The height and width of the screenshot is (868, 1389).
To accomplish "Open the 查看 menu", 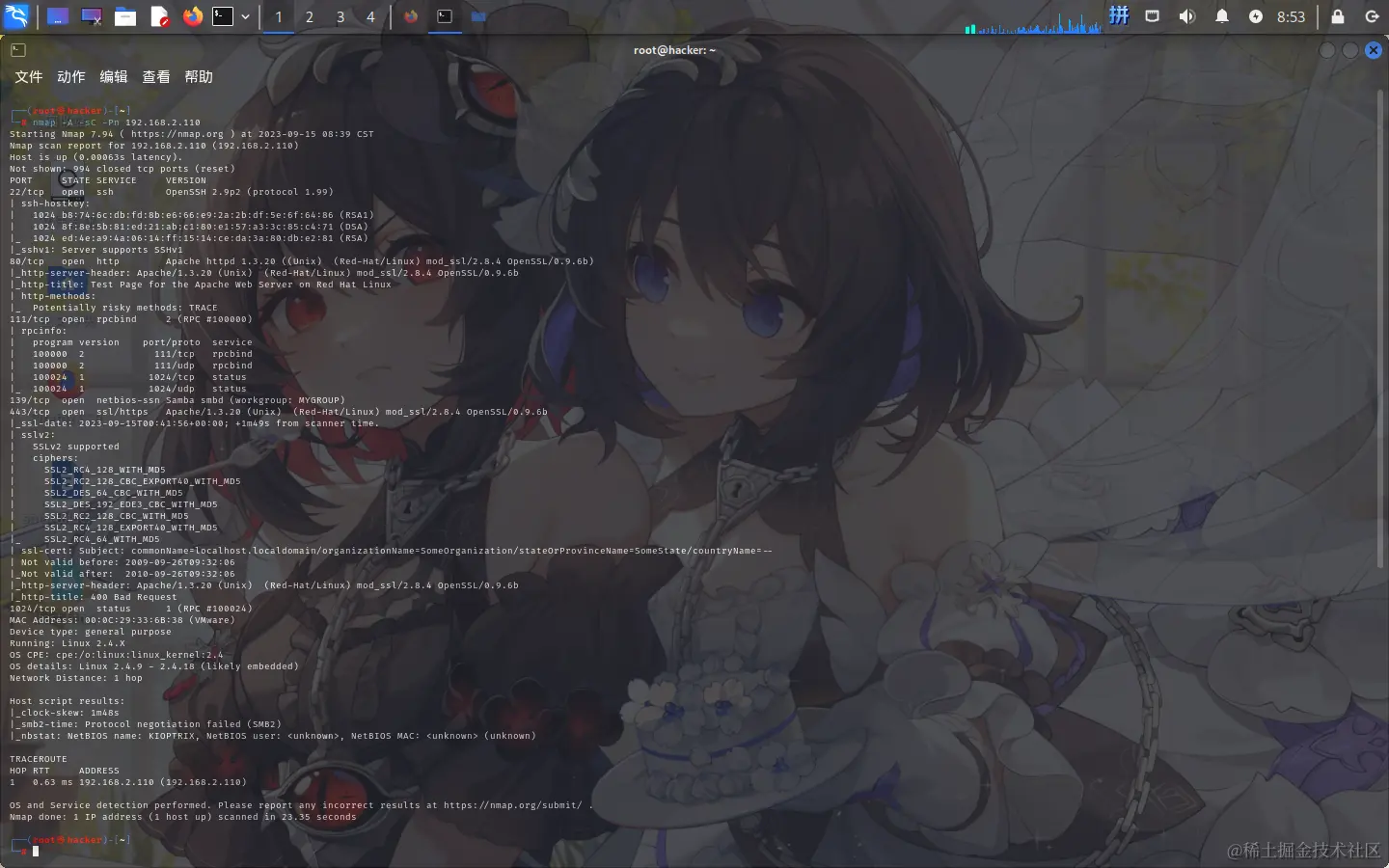I will point(155,77).
